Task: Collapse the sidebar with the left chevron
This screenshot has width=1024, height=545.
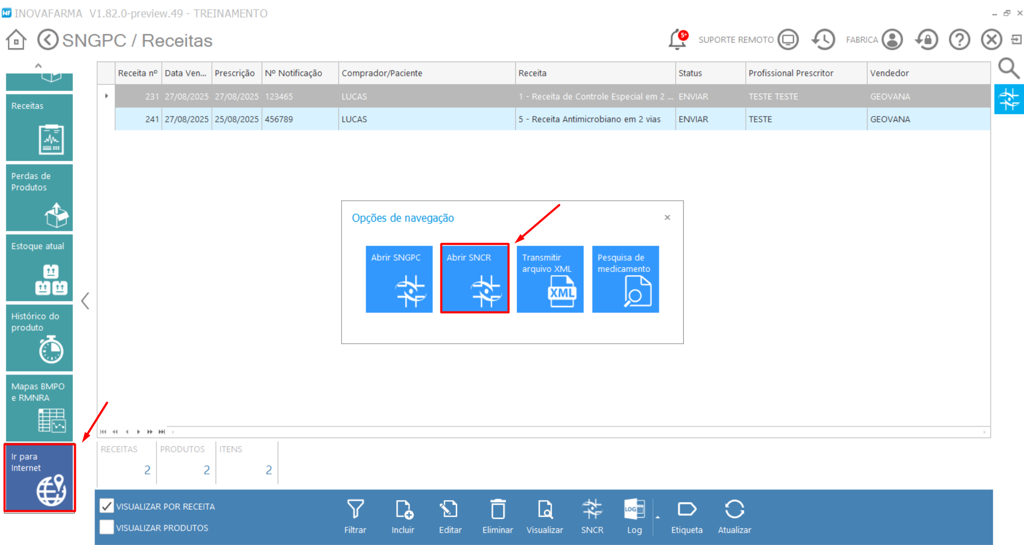Action: point(85,301)
